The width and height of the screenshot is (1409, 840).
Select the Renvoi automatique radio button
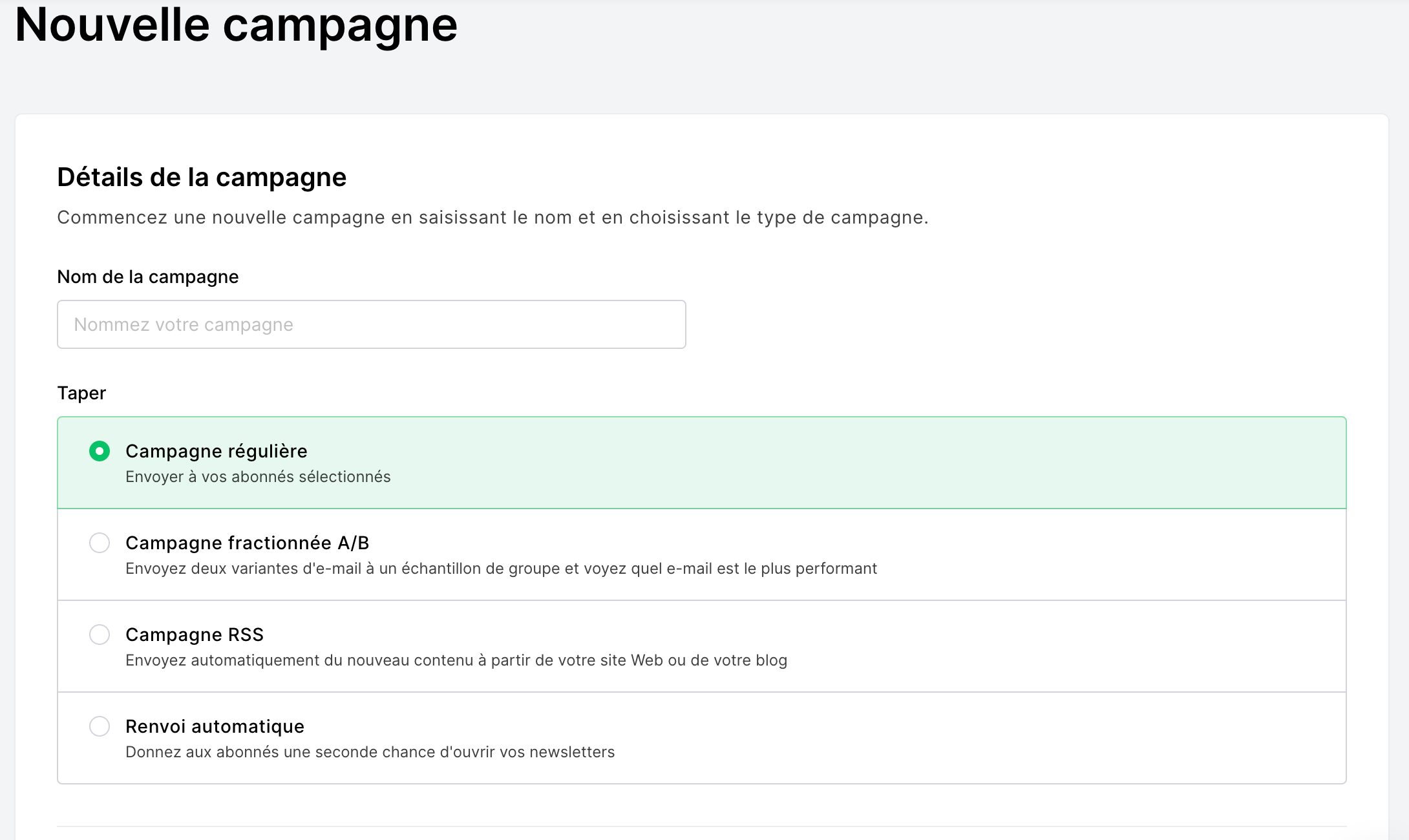[x=100, y=726]
